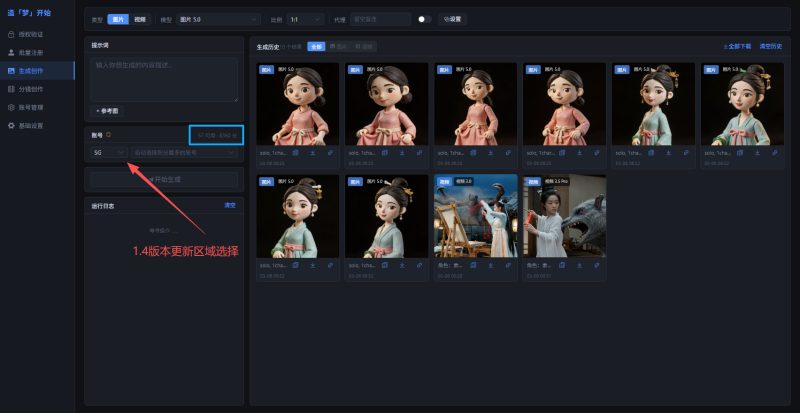
Task: Click the prompt text input area
Action: (165, 78)
